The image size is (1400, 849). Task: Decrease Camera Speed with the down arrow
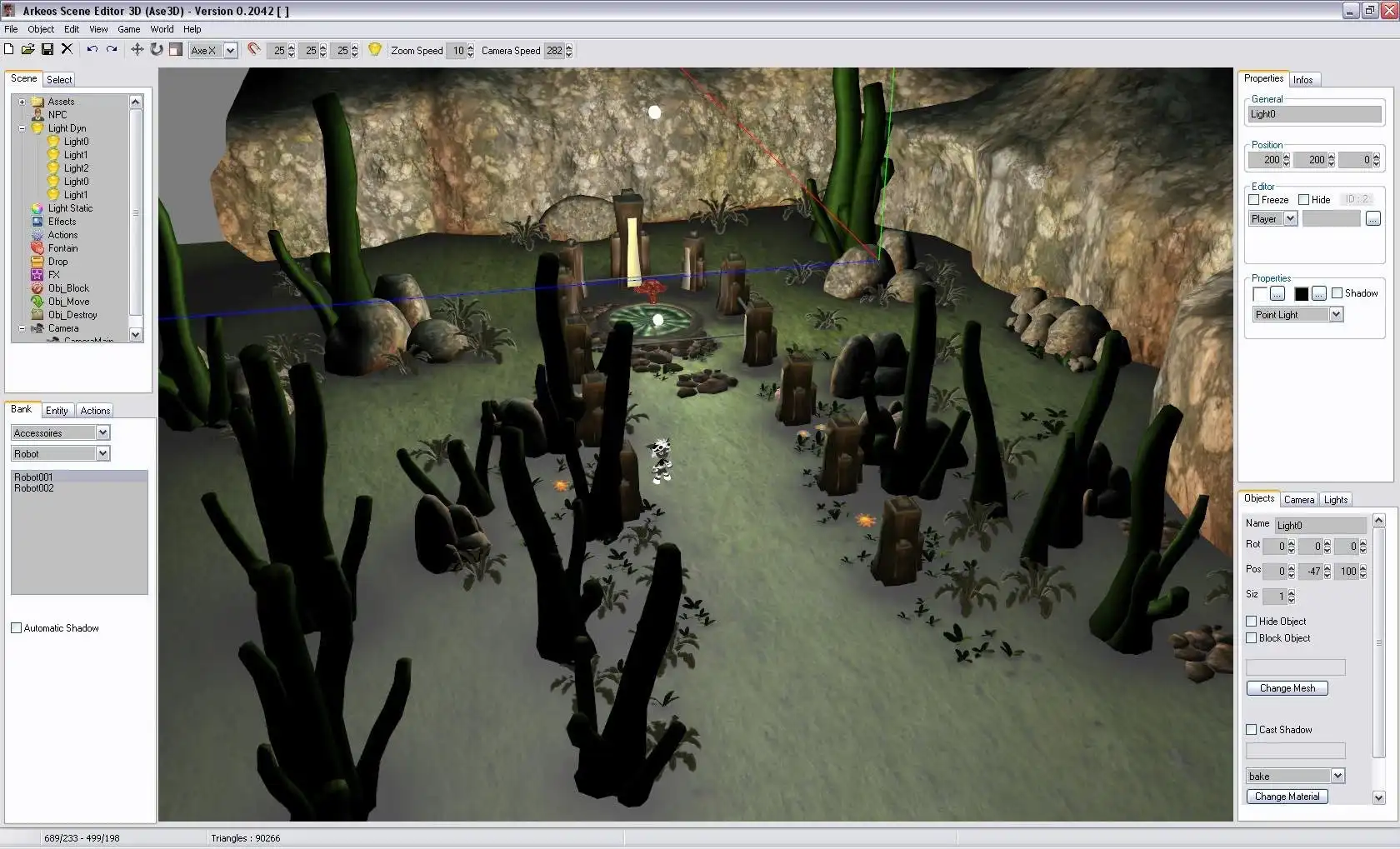(569, 55)
